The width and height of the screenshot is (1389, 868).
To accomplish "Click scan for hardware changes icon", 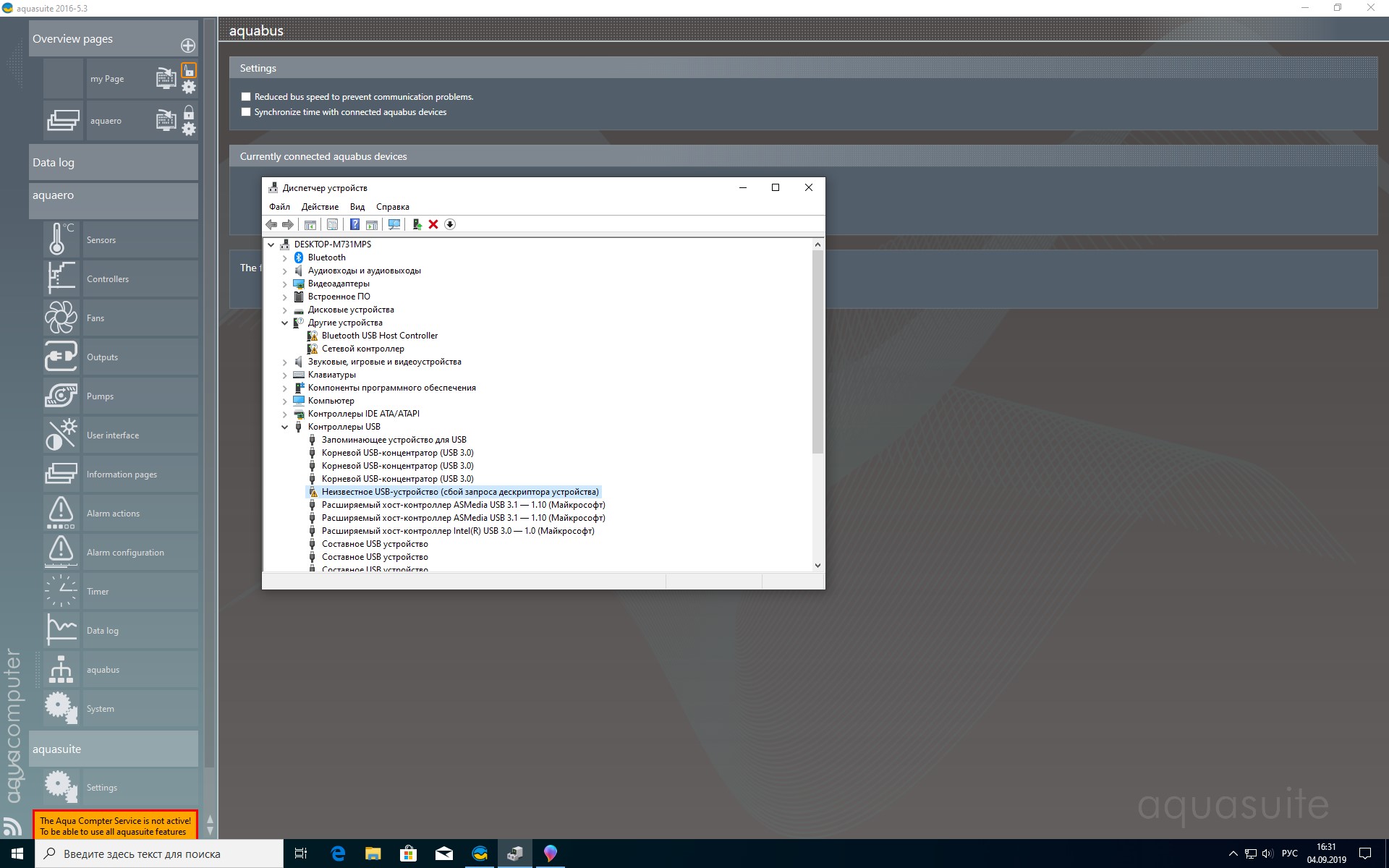I will tap(394, 224).
